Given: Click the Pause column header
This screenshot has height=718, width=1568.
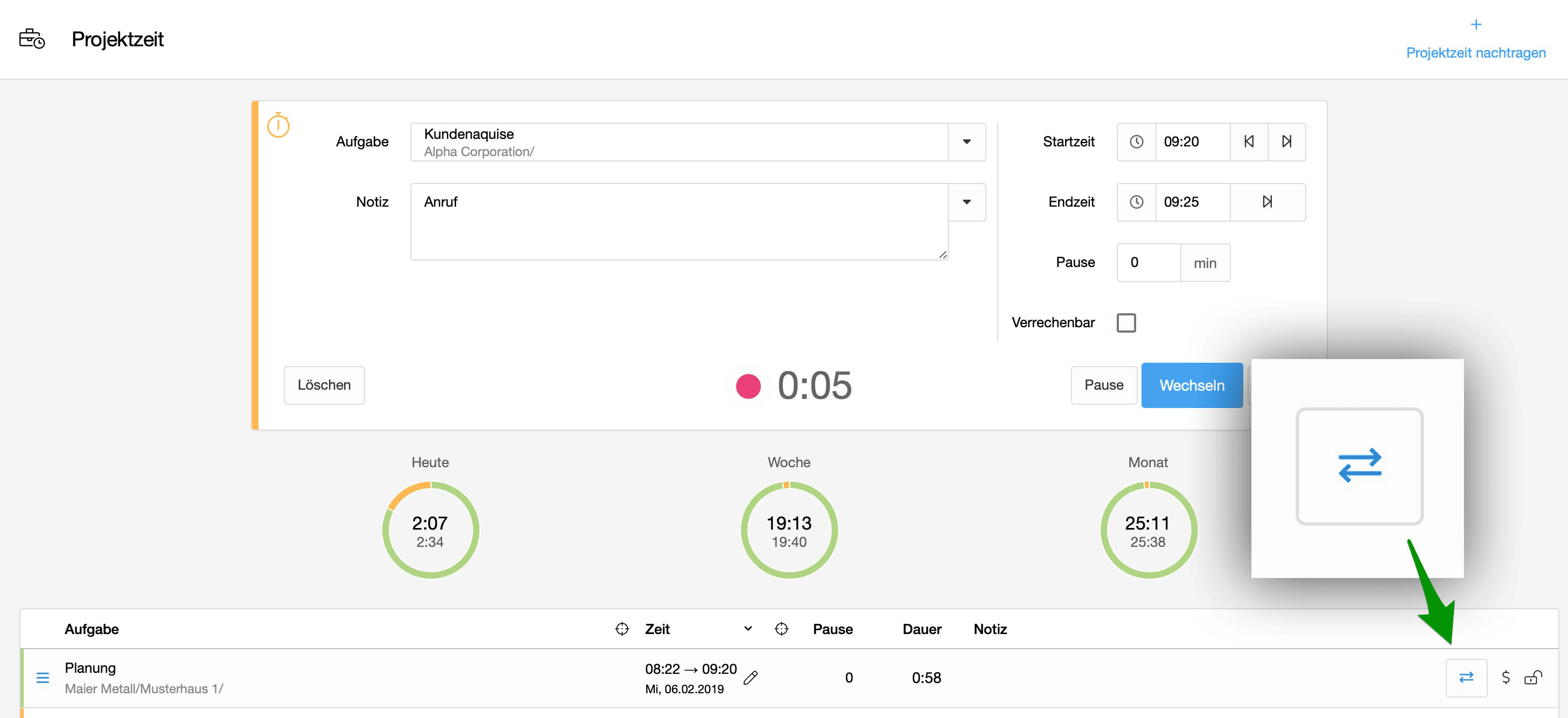Looking at the screenshot, I should [832, 629].
